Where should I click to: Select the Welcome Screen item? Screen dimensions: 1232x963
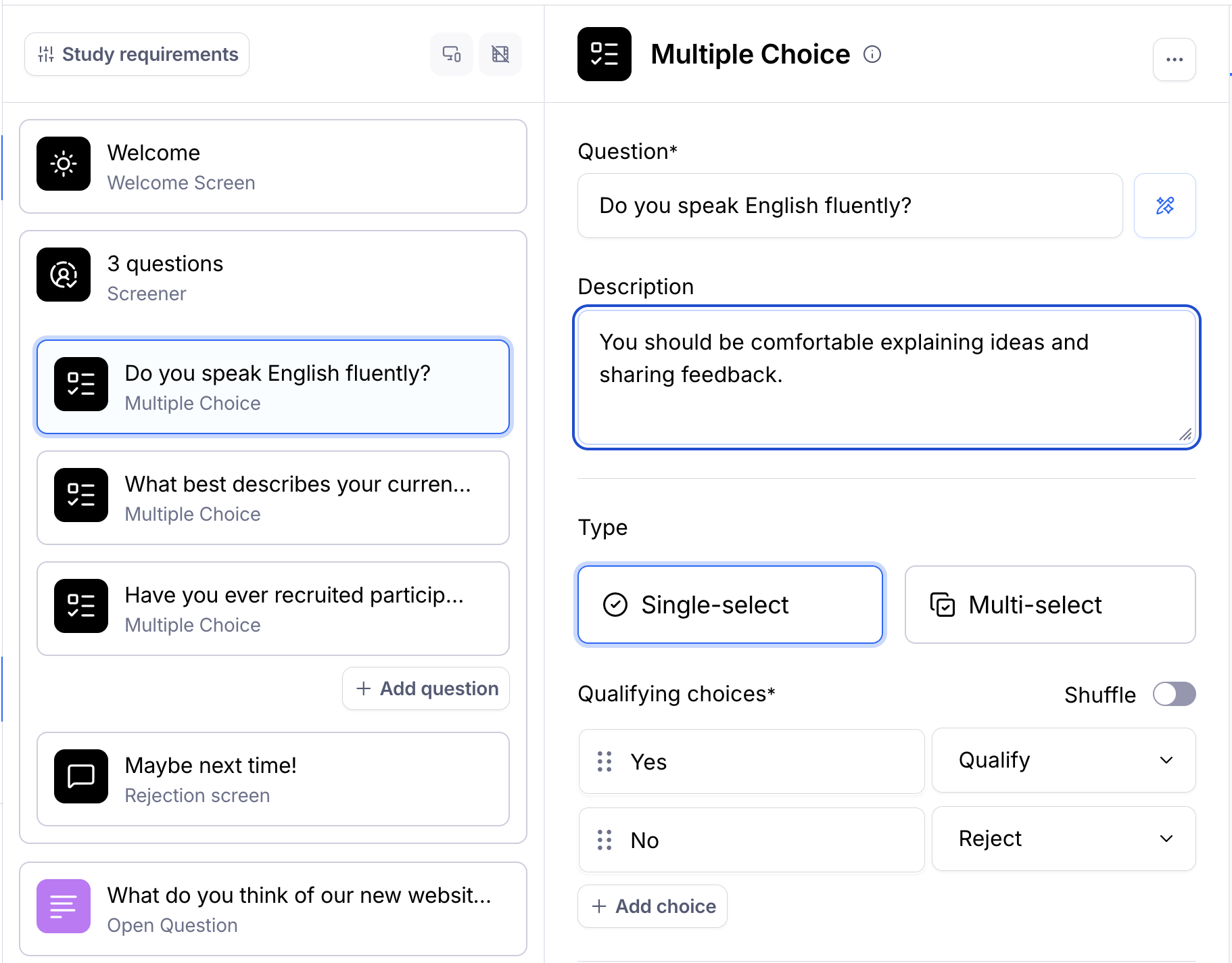[x=273, y=166]
